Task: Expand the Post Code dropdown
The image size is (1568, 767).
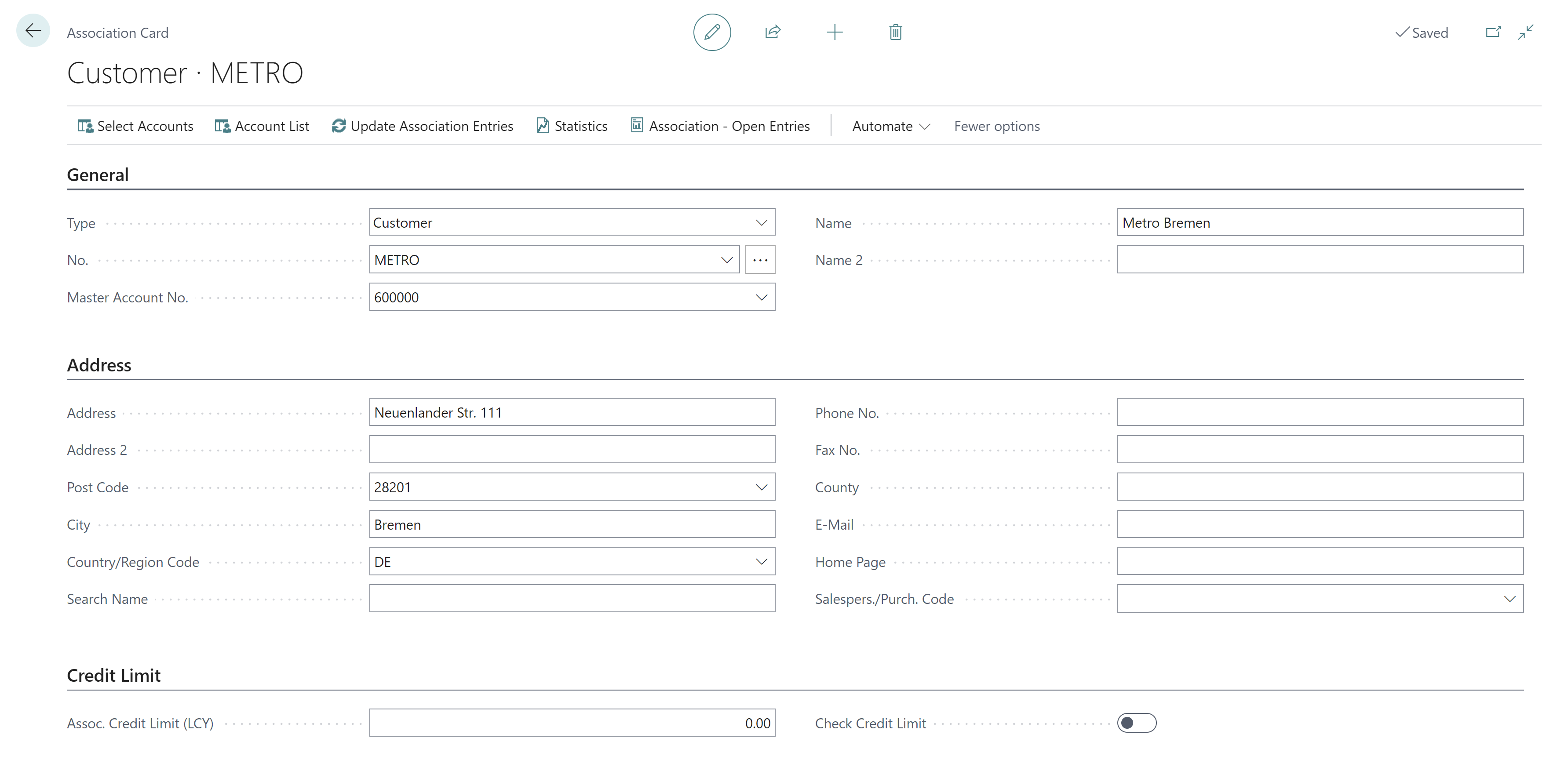Action: [x=761, y=487]
